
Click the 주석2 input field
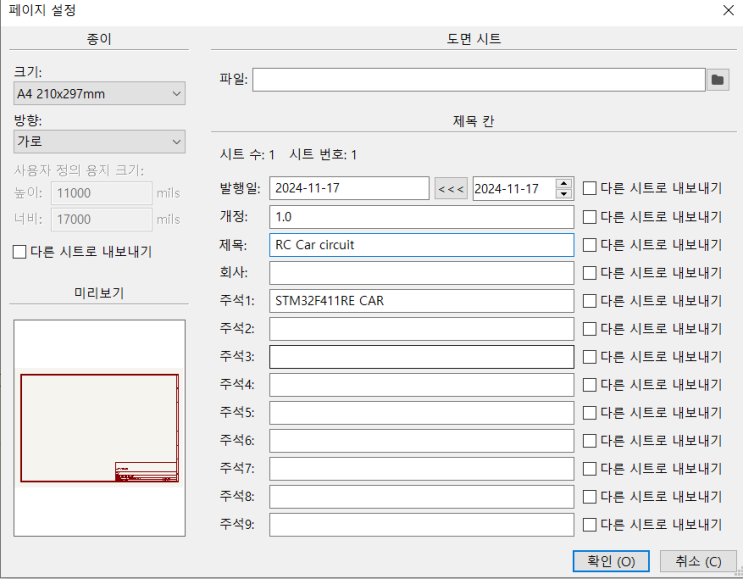(x=422, y=329)
